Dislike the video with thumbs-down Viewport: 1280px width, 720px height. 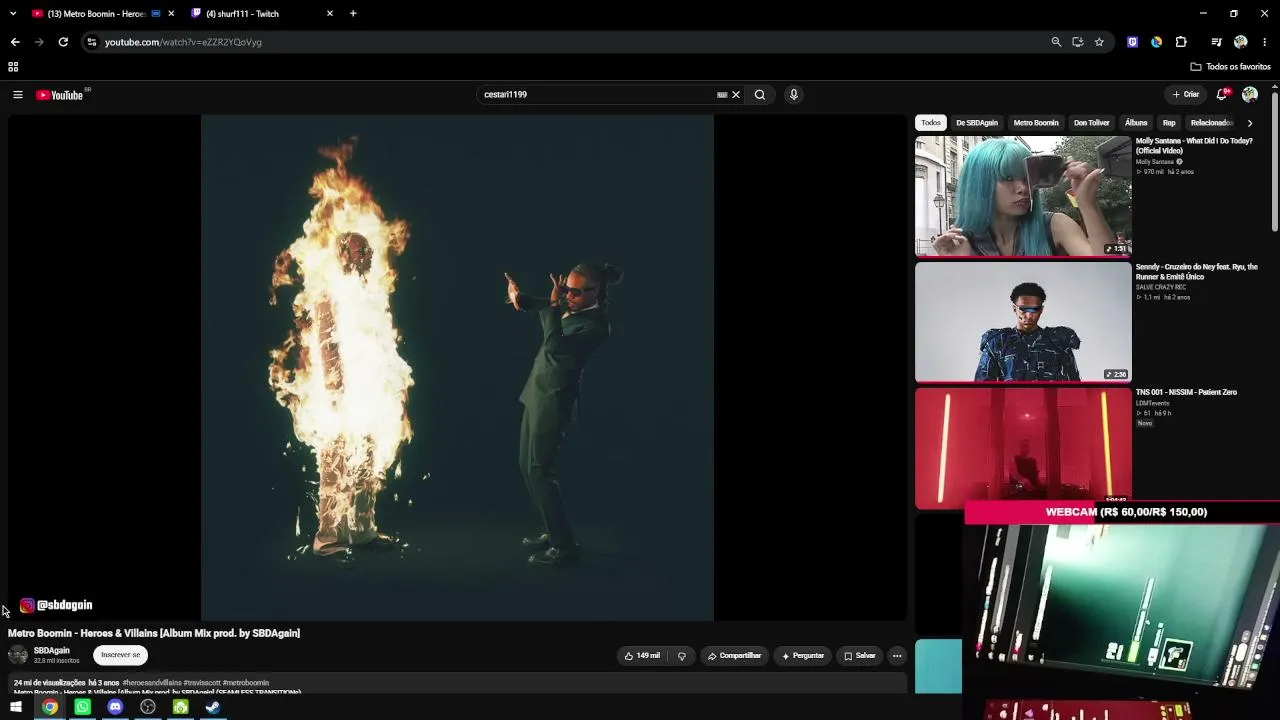682,656
